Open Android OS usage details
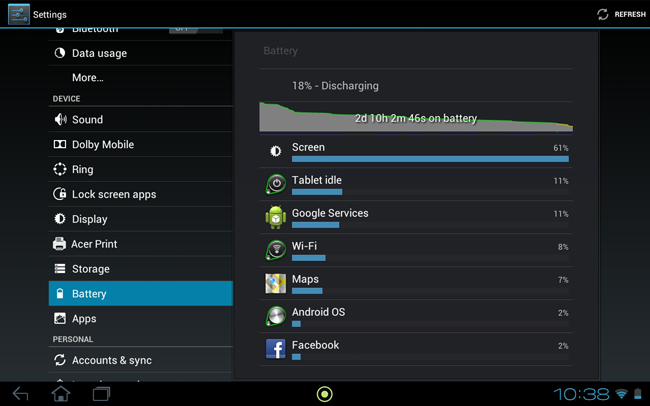The width and height of the screenshot is (650, 406). (x=416, y=316)
